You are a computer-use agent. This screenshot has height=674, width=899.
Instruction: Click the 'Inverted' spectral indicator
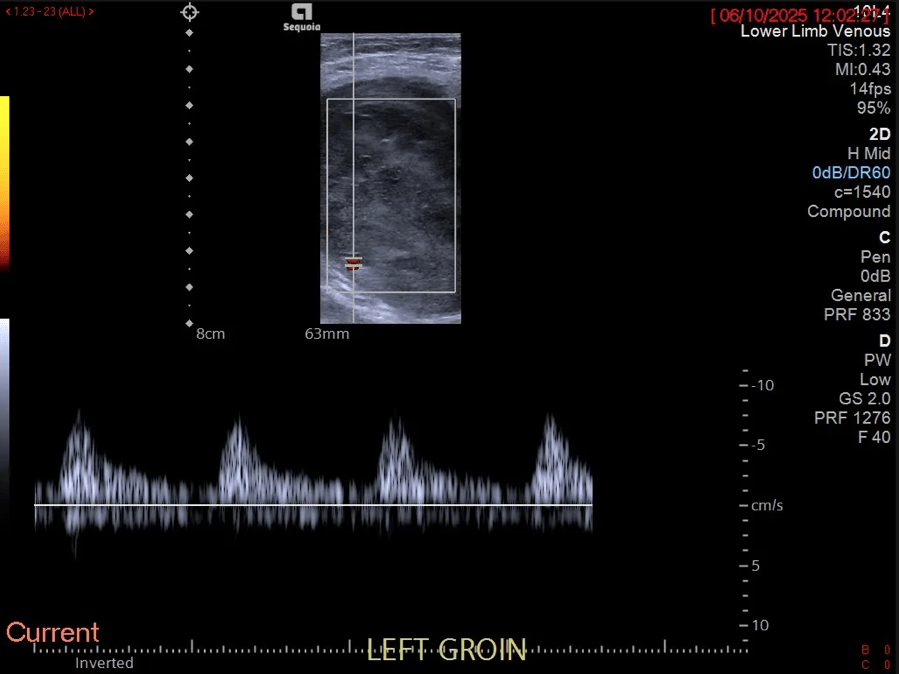(104, 662)
